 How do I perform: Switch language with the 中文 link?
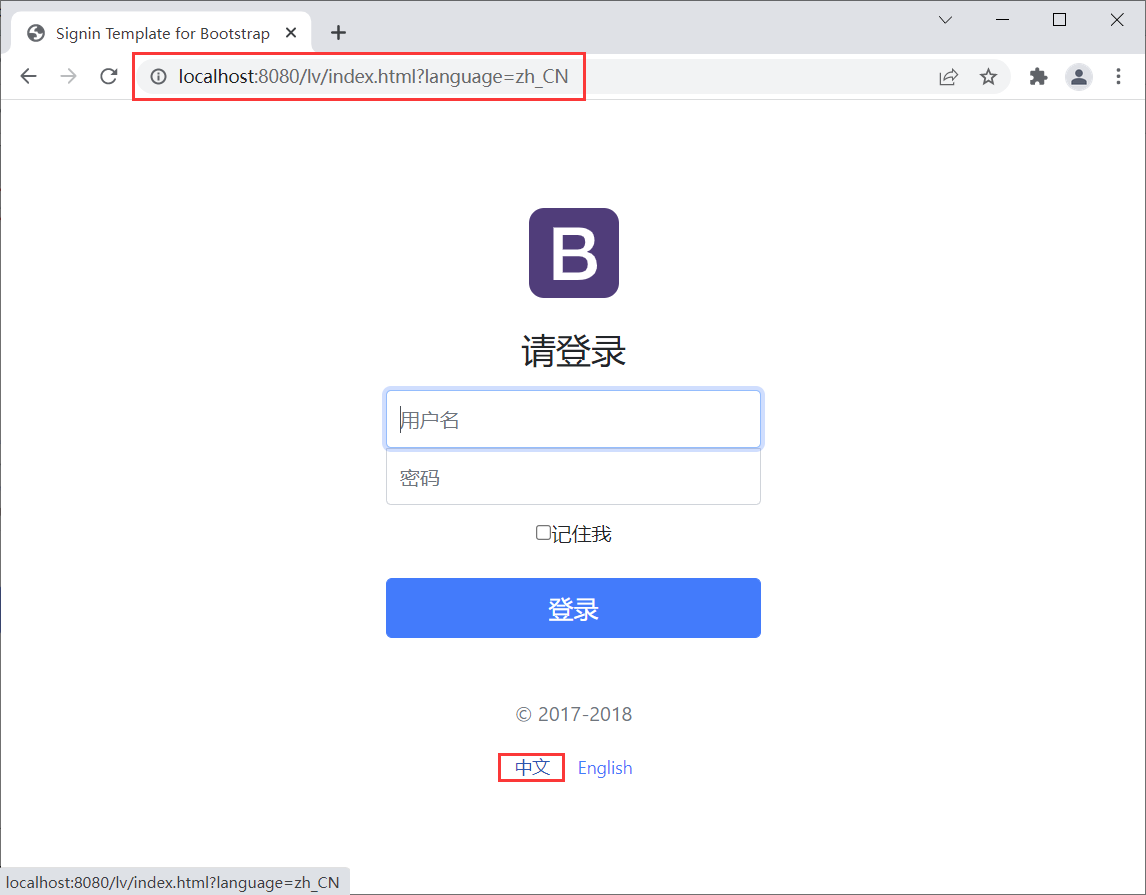pos(532,767)
